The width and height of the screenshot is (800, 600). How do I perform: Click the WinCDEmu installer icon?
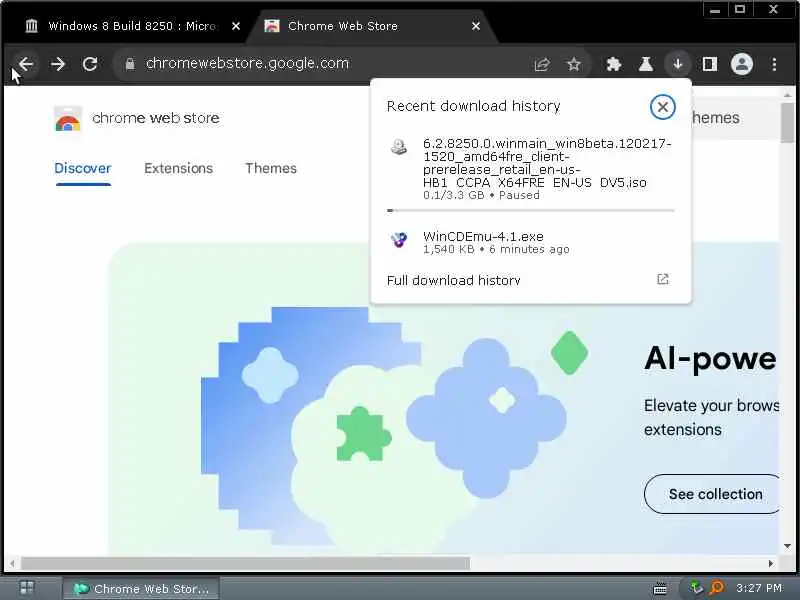coord(399,239)
